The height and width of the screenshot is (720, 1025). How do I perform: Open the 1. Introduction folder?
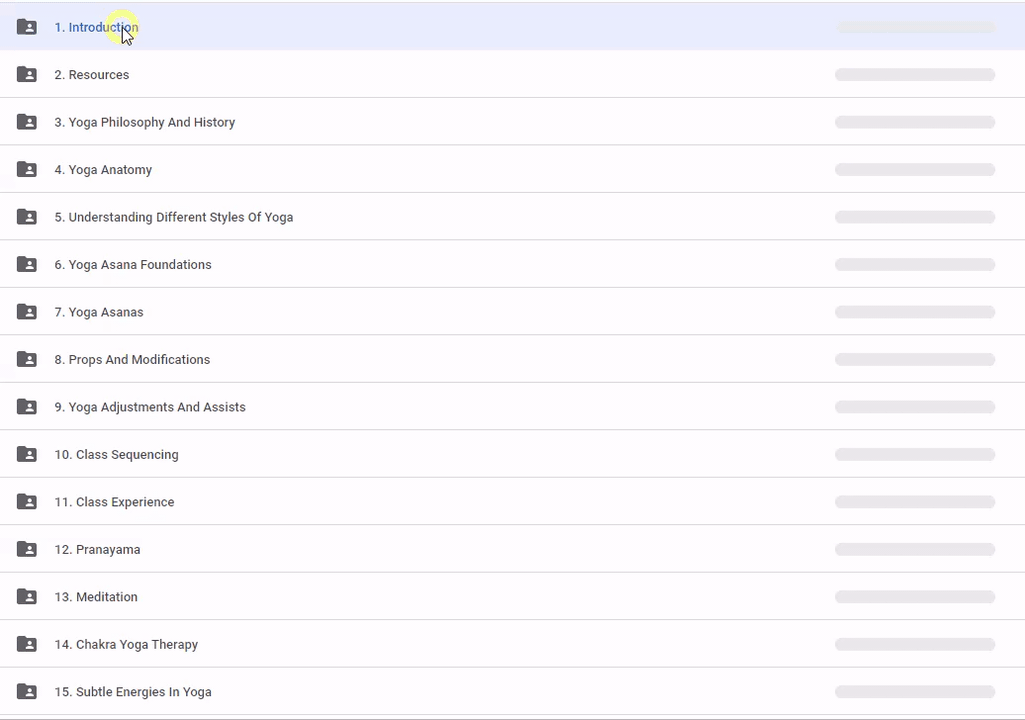[x=96, y=28]
